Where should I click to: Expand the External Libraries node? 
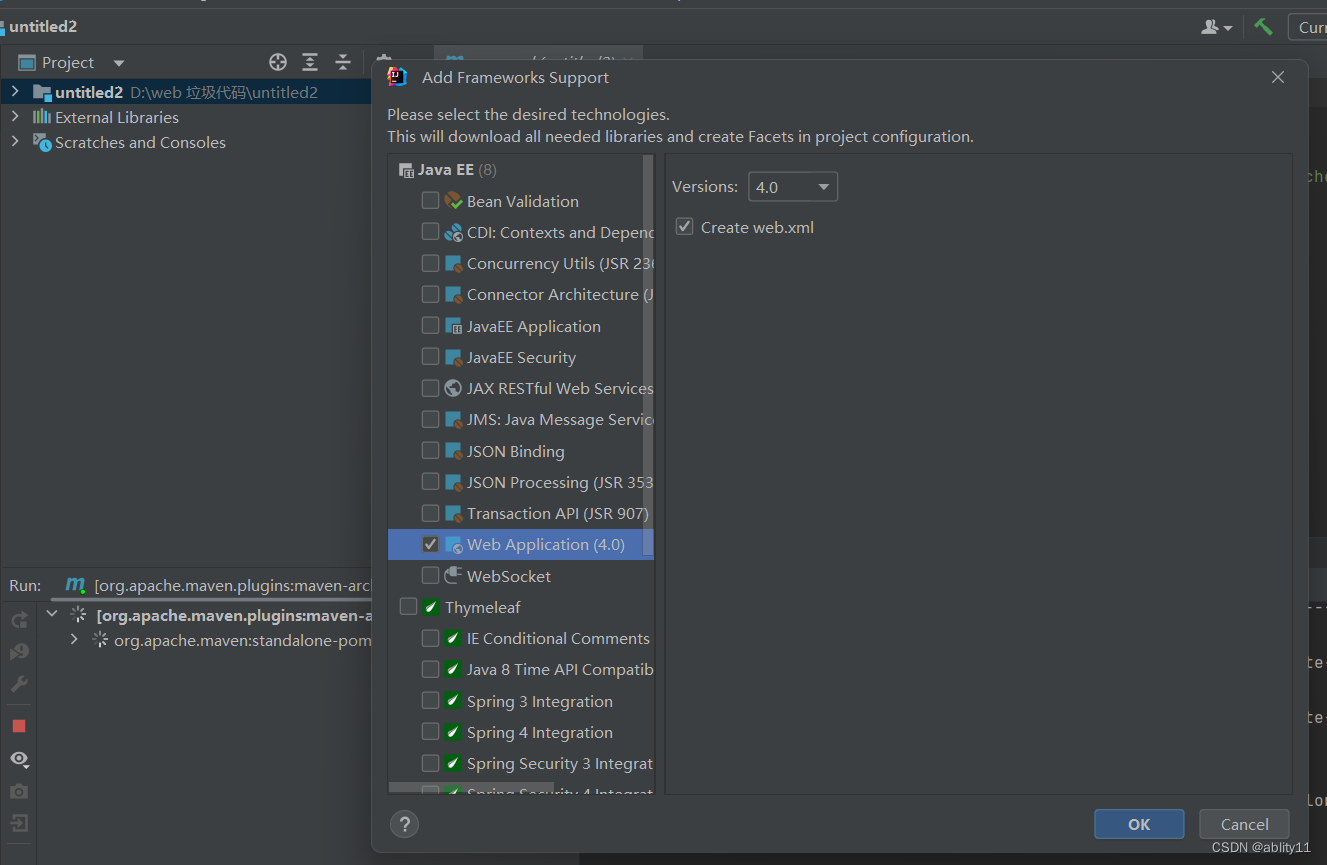tap(14, 116)
